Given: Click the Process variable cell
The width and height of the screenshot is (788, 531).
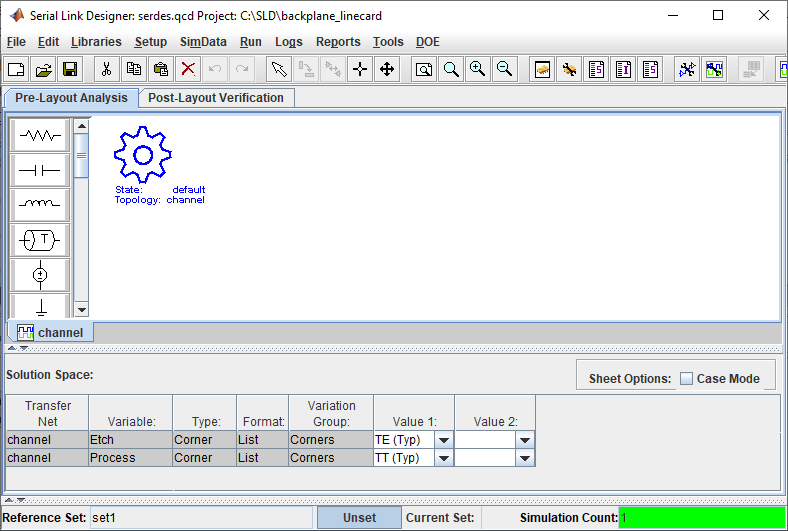Looking at the screenshot, I should pyautogui.click(x=130, y=458).
